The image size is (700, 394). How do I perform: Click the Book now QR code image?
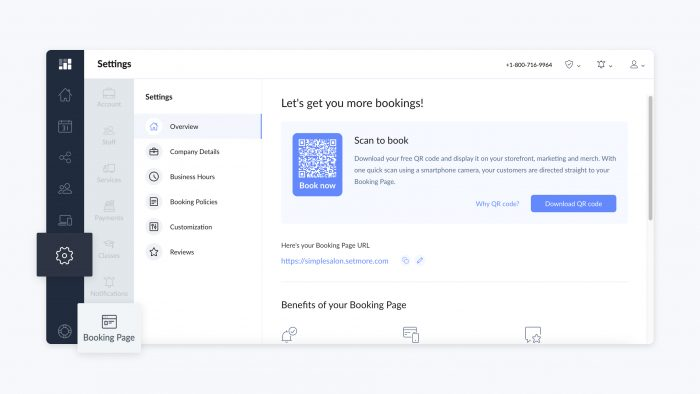click(x=317, y=164)
